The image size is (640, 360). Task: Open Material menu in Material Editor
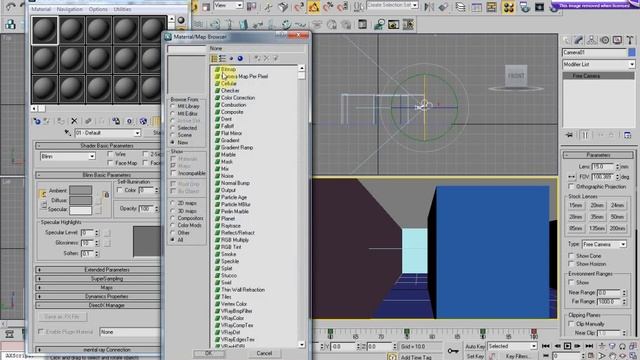tap(41, 9)
